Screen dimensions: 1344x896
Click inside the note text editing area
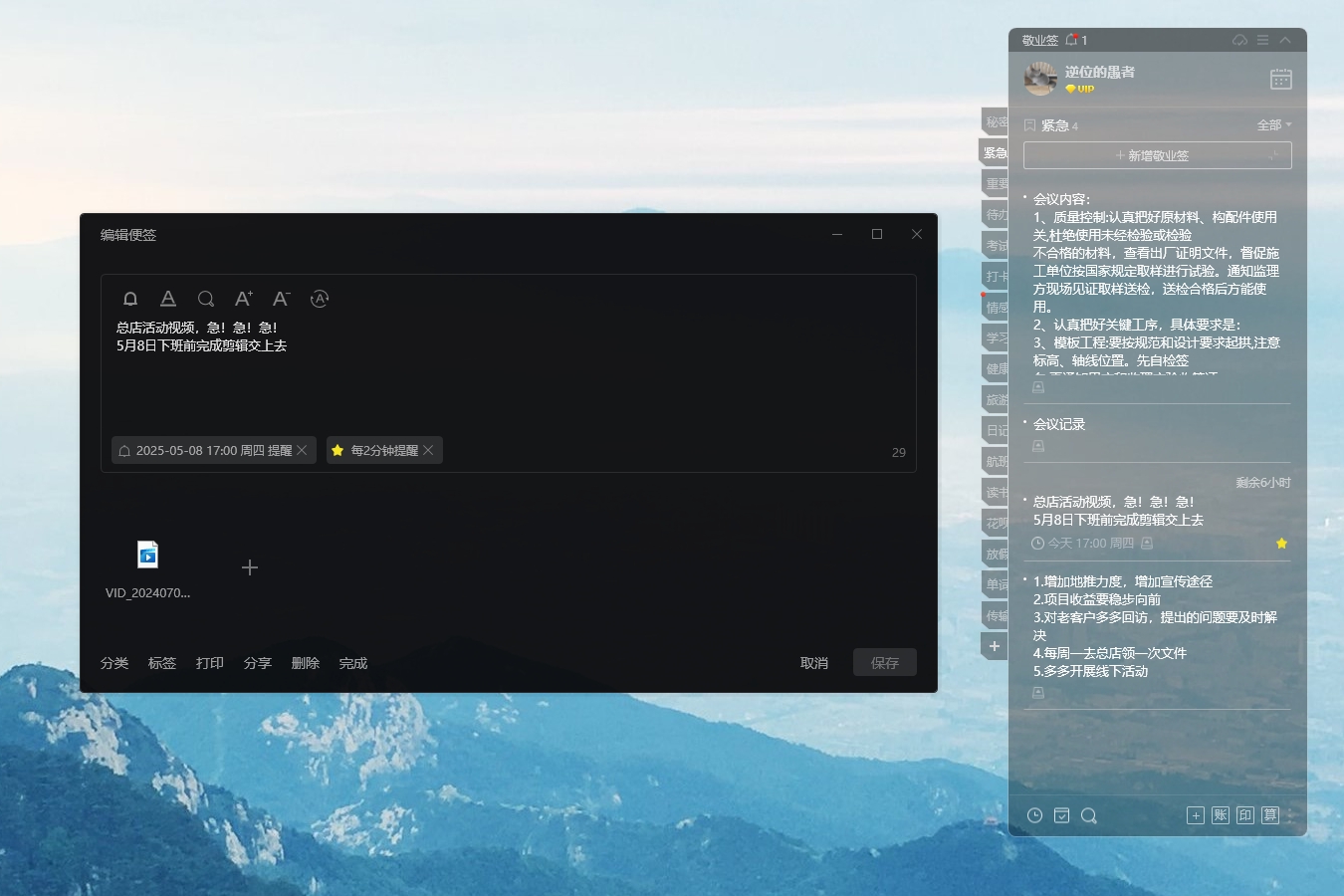click(x=508, y=373)
